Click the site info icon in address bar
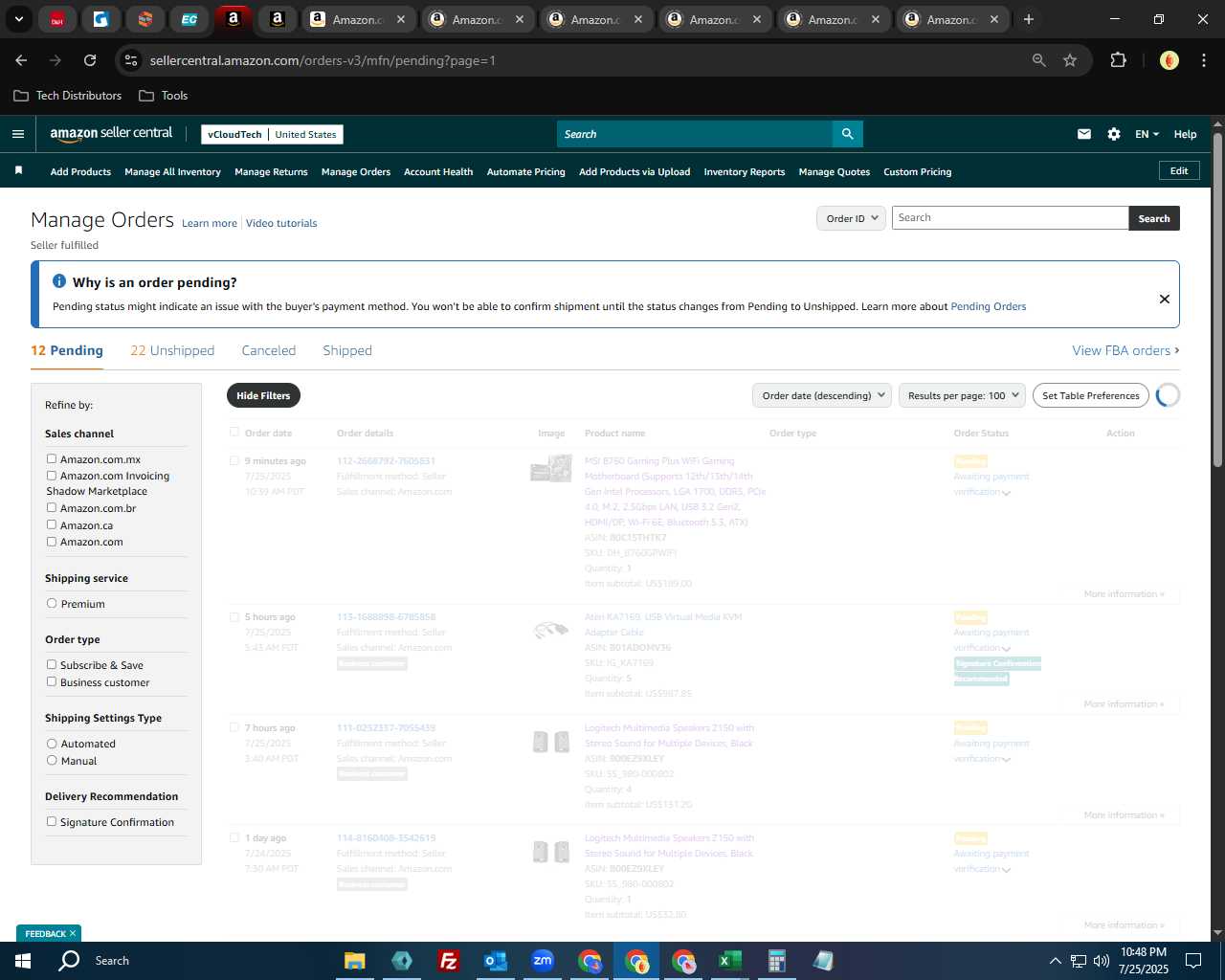1225x980 pixels. [x=131, y=60]
